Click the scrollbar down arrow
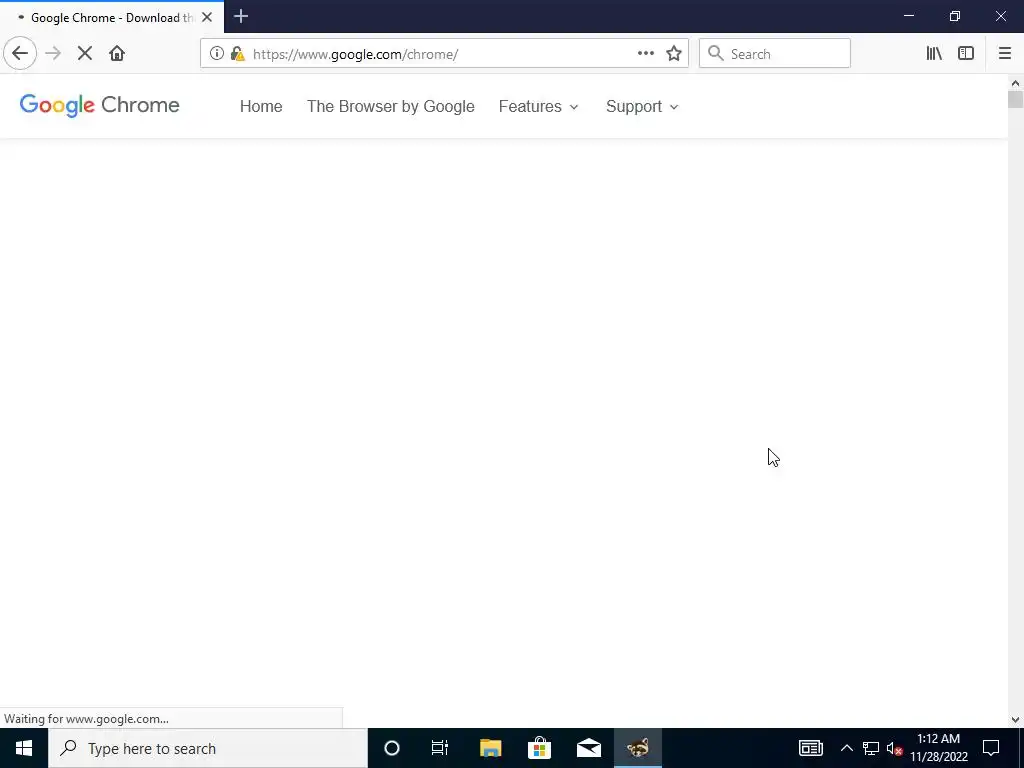 click(x=1015, y=720)
